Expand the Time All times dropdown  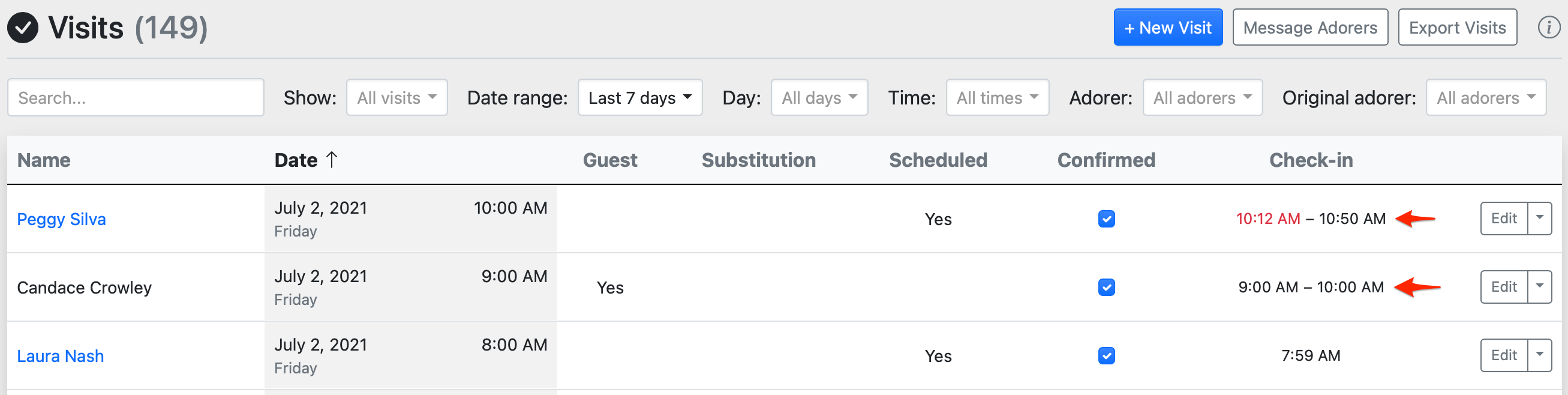tap(997, 97)
